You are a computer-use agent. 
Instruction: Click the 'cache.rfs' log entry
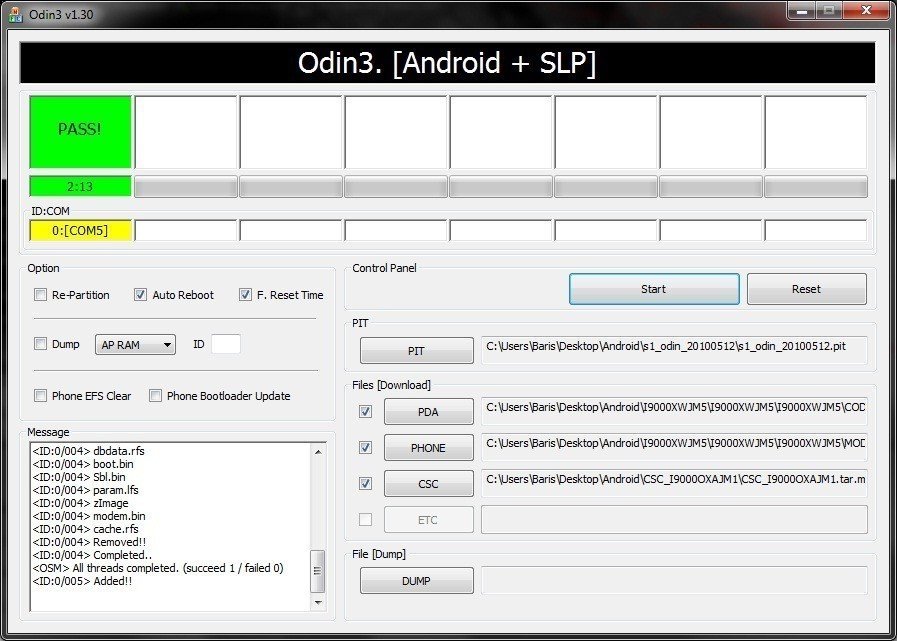tap(85, 529)
